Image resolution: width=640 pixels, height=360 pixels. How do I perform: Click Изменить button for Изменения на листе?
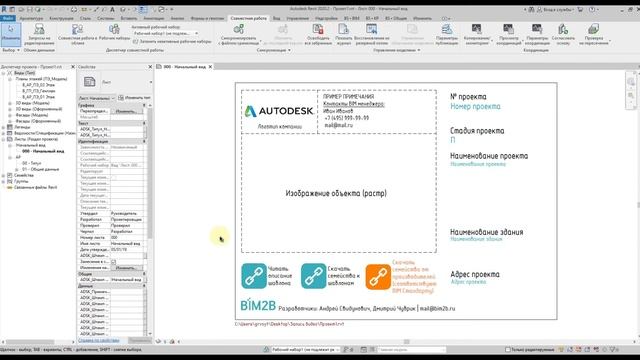(x=126, y=268)
